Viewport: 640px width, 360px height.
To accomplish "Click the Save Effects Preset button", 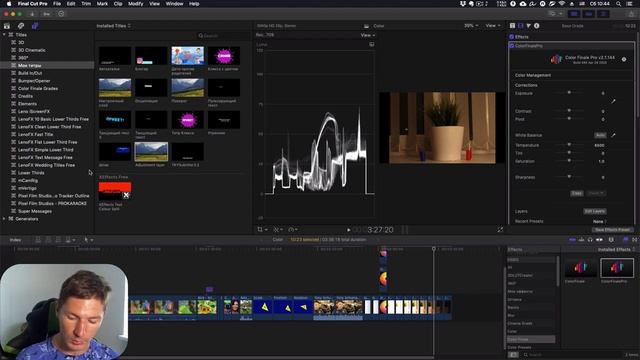I will click(613, 230).
